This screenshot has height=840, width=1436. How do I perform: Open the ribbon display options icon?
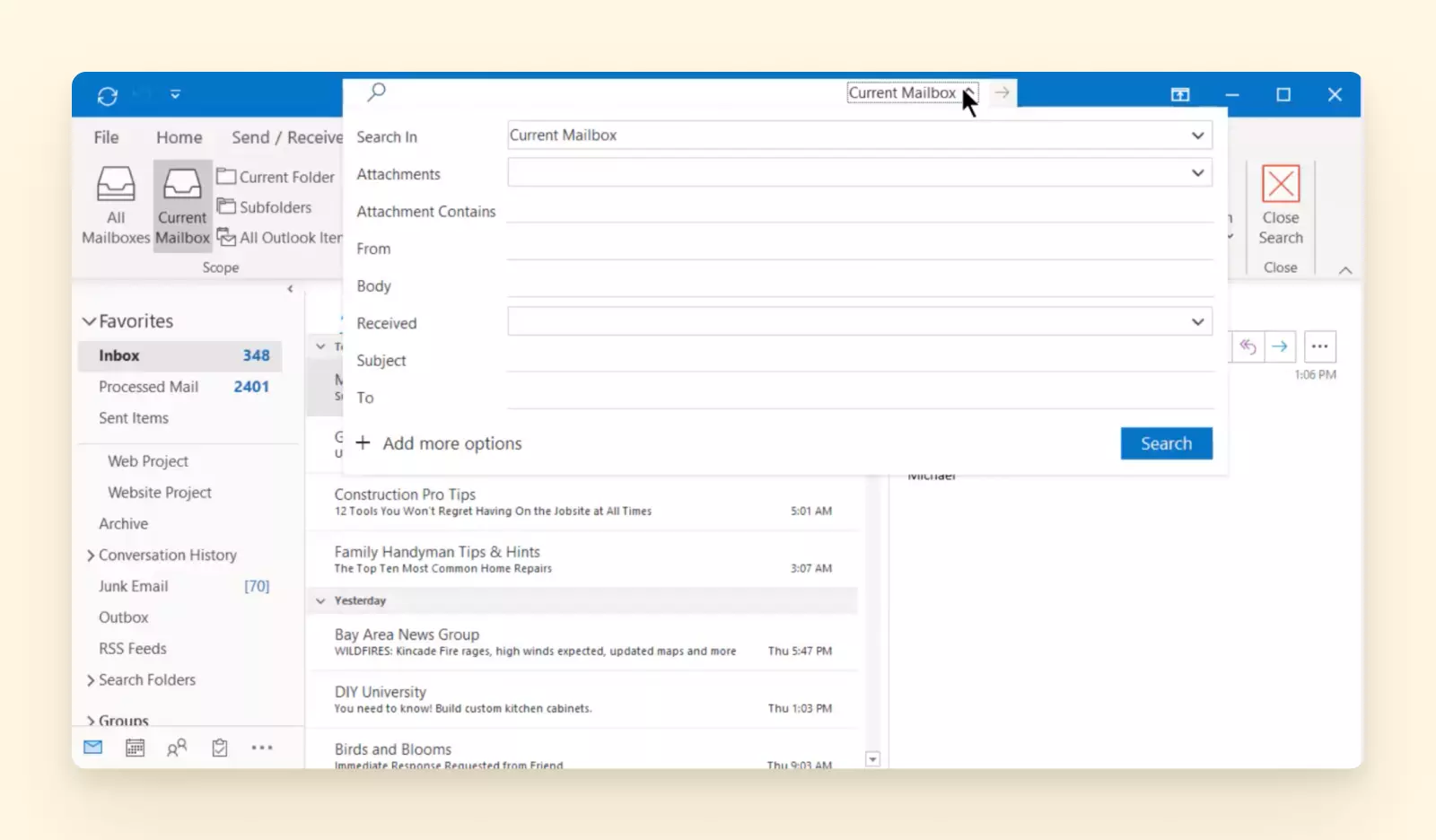click(x=1180, y=94)
